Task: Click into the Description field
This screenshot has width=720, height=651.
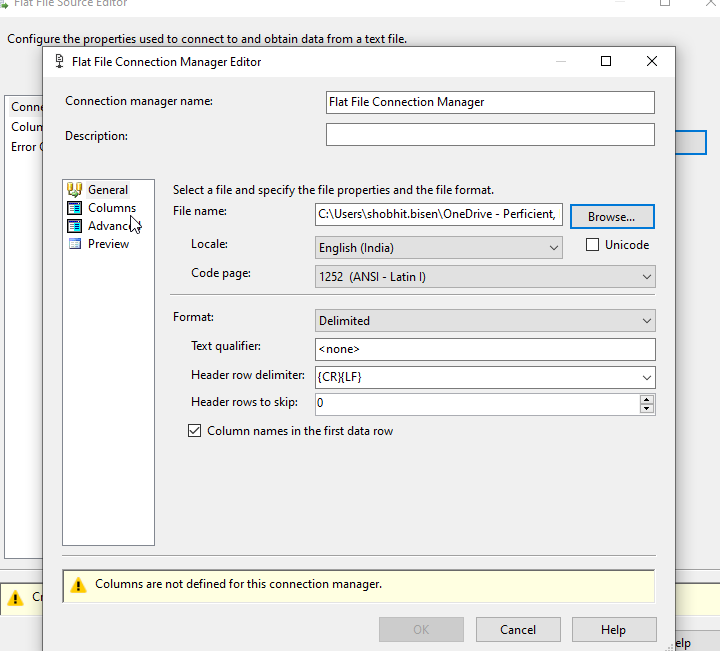Action: [490, 135]
